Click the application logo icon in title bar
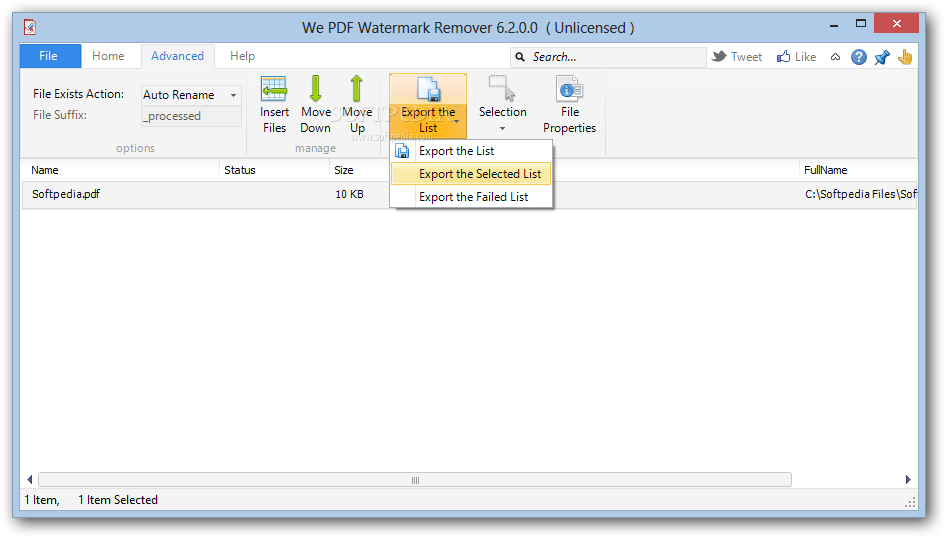This screenshot has width=946, height=538. coord(30,27)
